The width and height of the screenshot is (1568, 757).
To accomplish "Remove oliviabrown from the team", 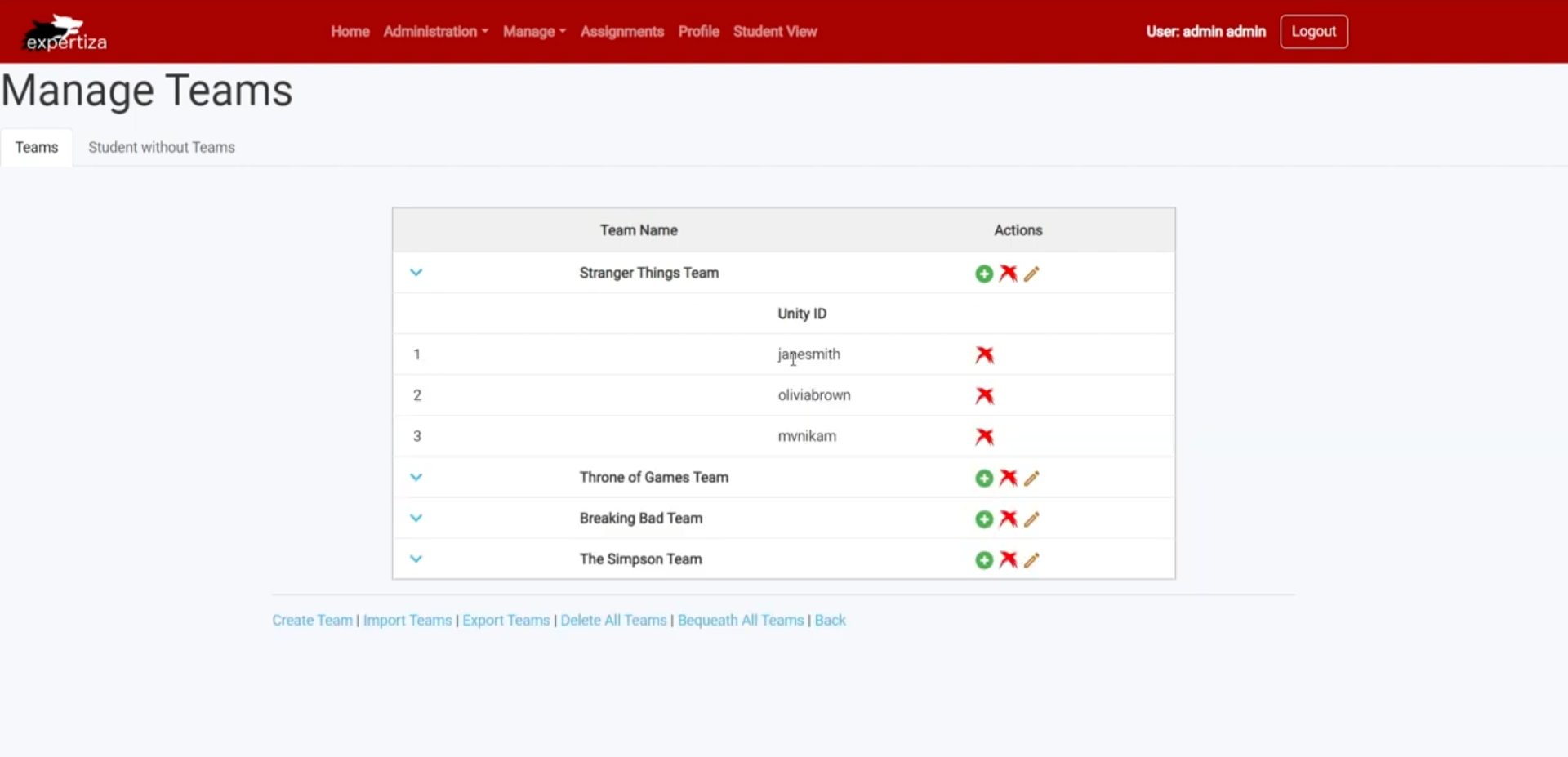I will 985,395.
